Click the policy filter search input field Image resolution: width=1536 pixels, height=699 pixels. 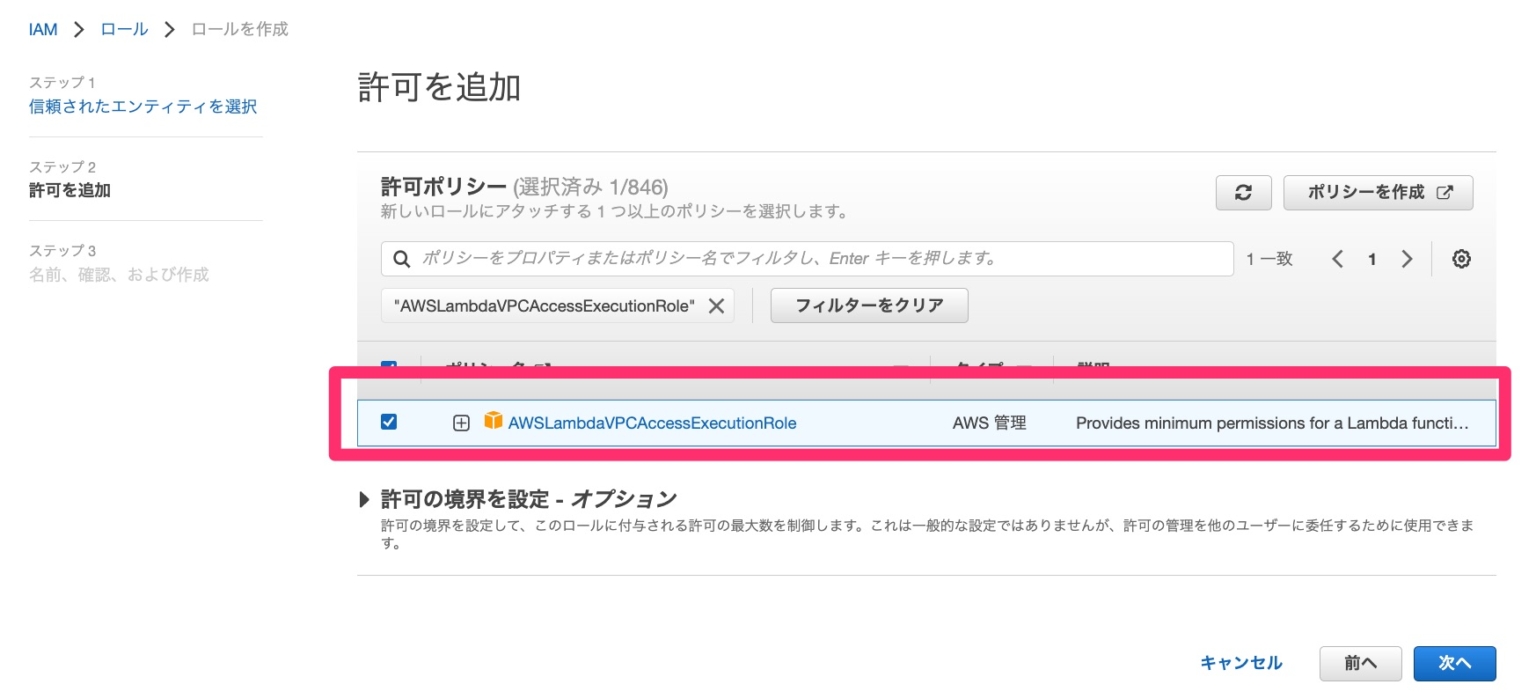click(807, 259)
